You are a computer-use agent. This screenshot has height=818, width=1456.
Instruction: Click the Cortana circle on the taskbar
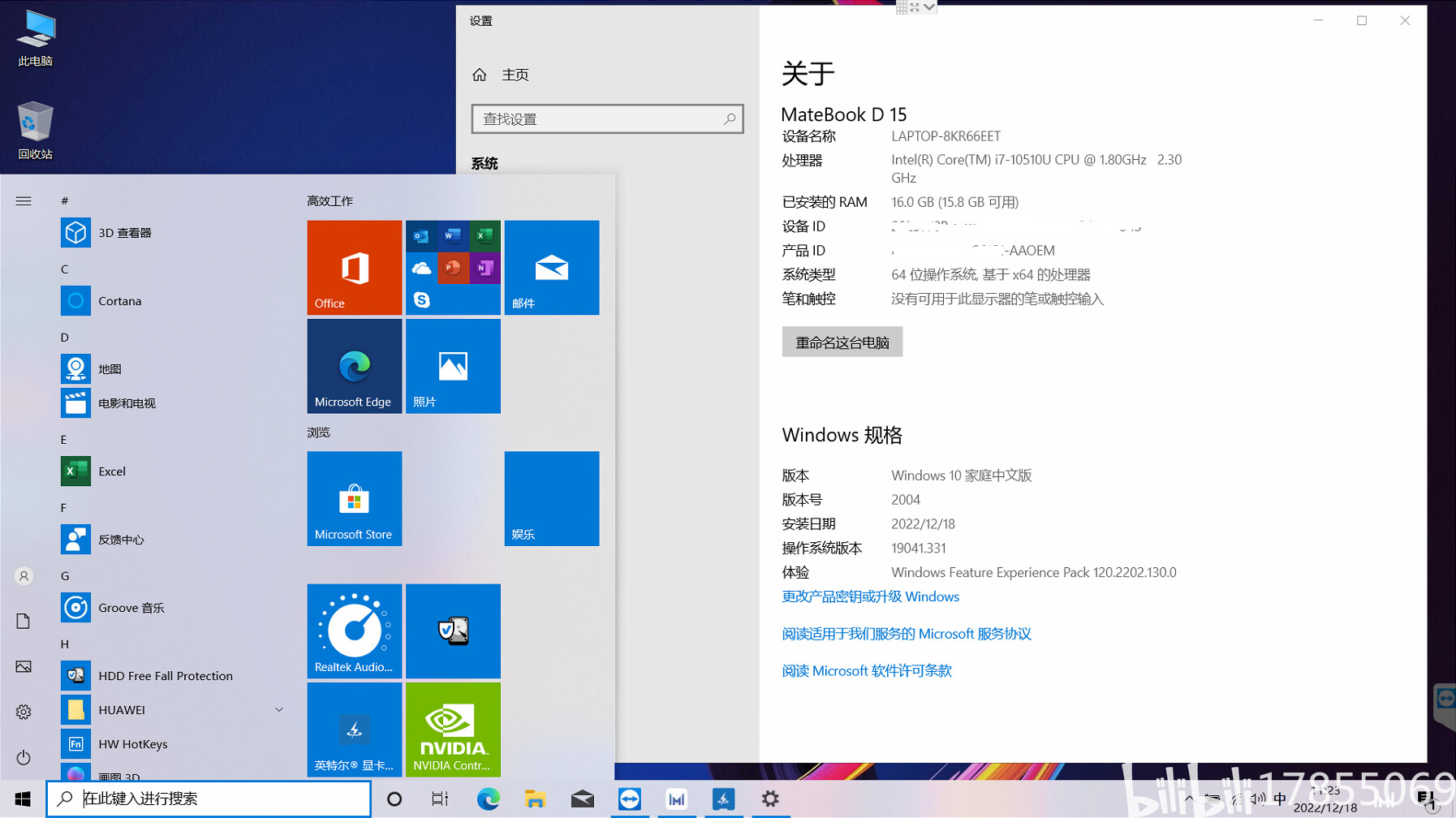[x=394, y=799]
